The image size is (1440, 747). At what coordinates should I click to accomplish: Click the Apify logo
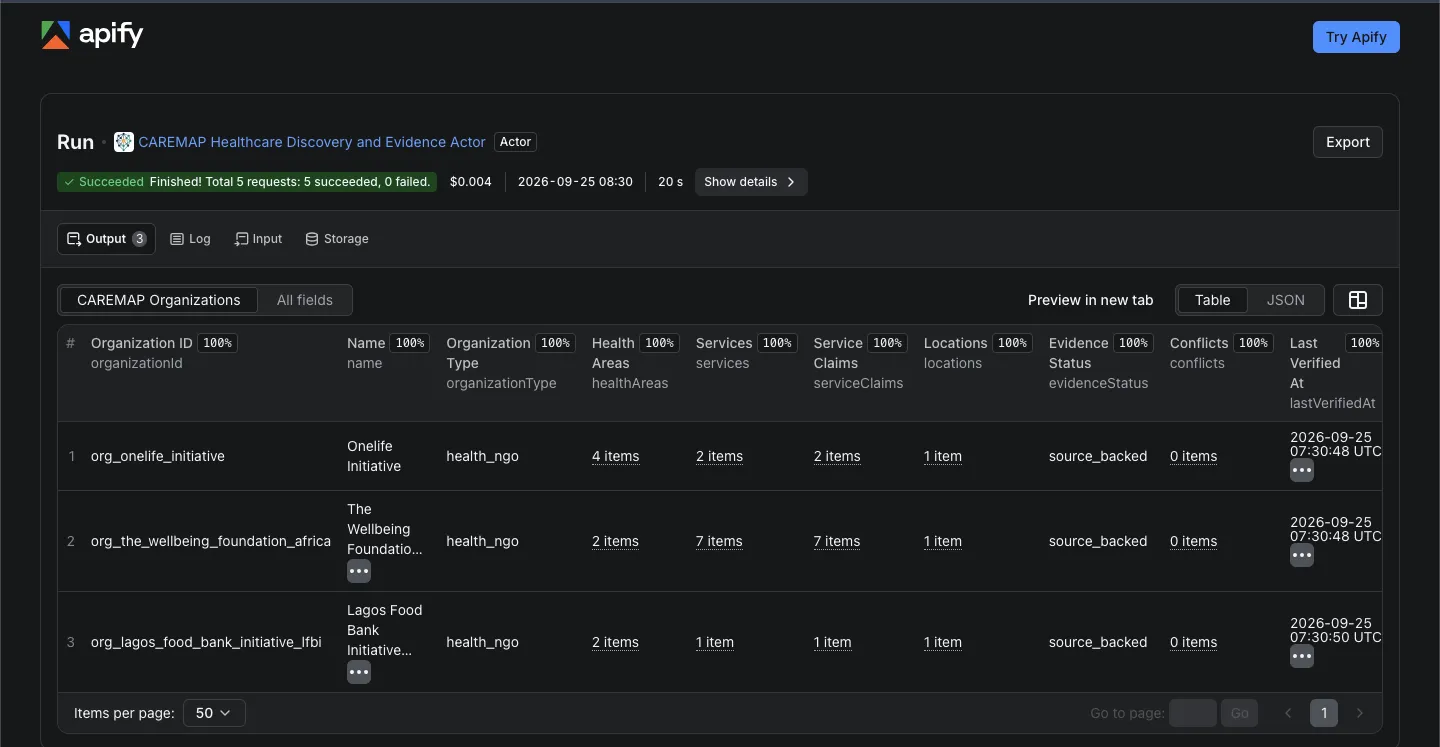(92, 35)
